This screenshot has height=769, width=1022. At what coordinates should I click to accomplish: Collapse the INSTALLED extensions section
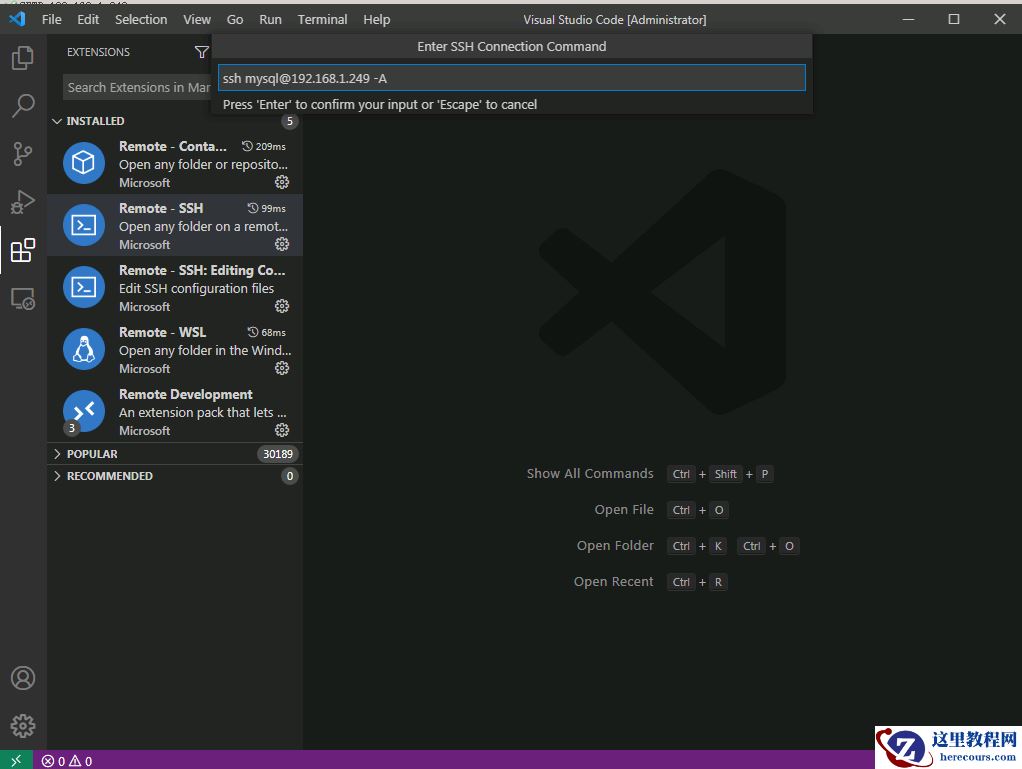[95, 121]
